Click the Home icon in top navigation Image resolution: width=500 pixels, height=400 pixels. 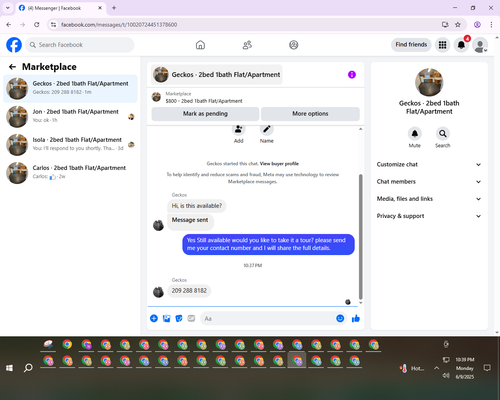tap(200, 45)
